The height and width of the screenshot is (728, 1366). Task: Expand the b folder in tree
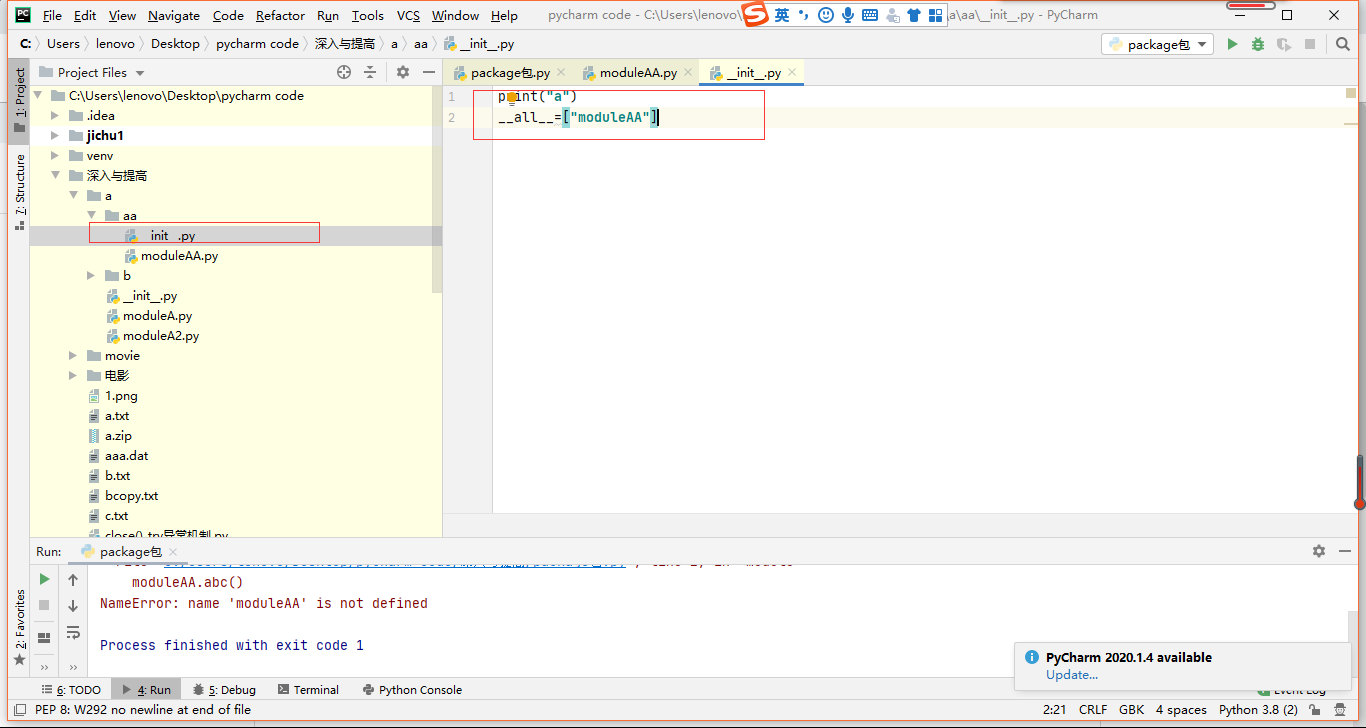coord(92,276)
